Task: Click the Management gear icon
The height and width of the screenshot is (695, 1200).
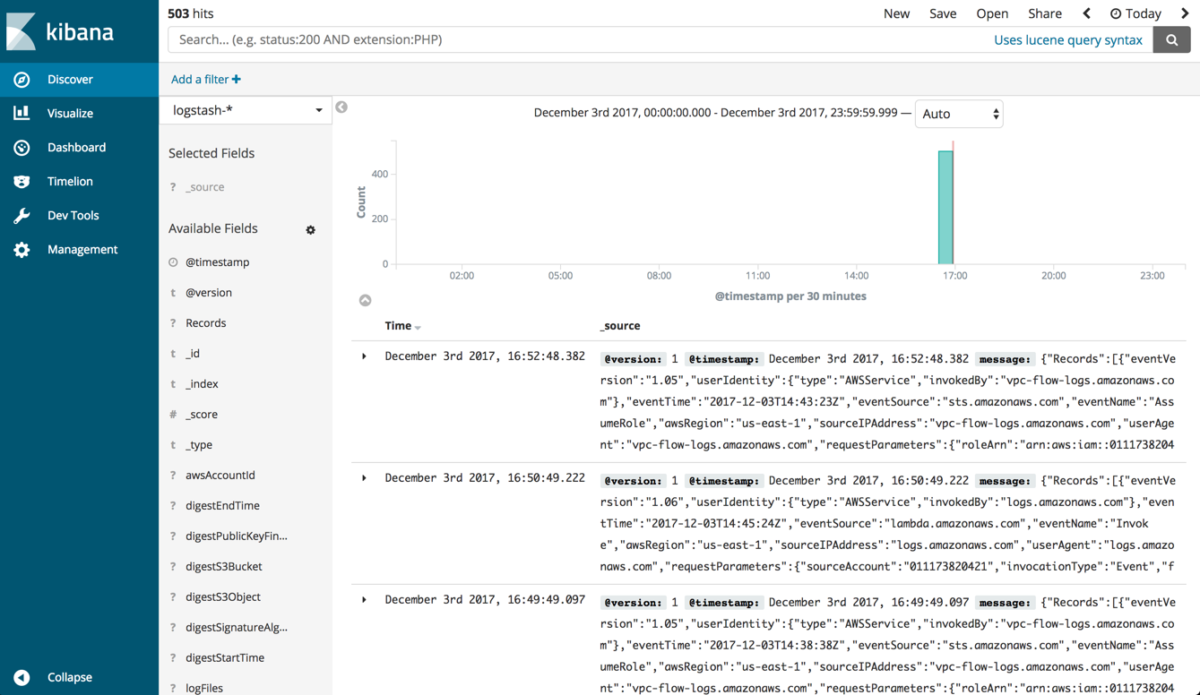Action: pyautogui.click(x=21, y=250)
